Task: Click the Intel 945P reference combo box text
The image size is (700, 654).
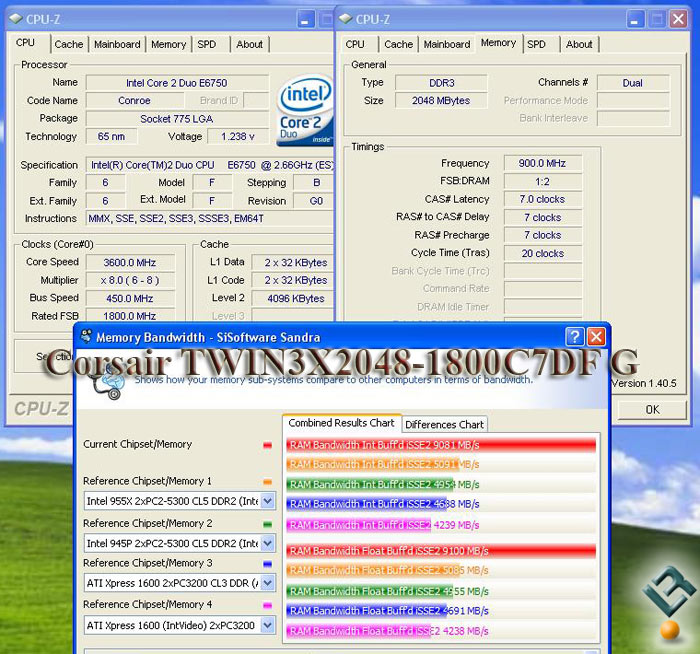Action: coord(172,543)
